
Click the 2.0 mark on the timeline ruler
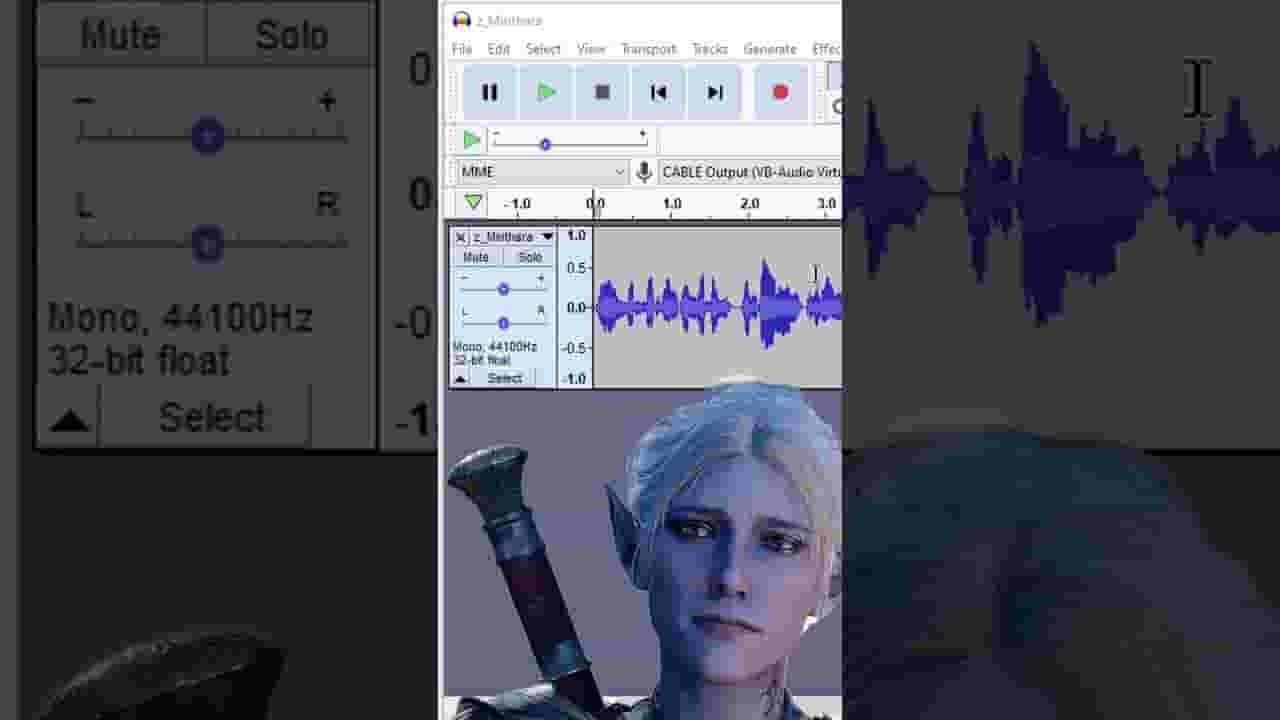749,204
